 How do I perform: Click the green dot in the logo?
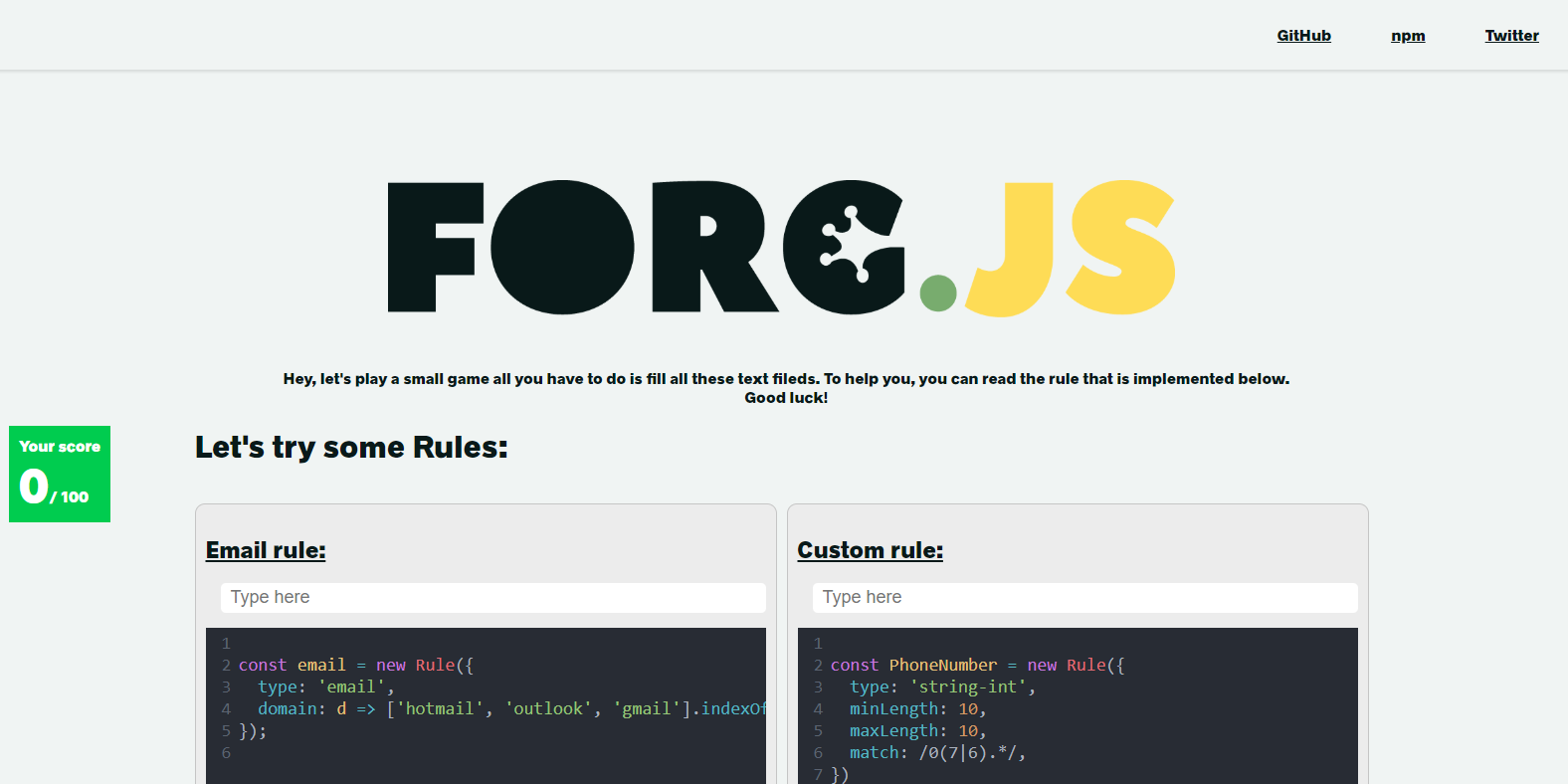coord(937,294)
